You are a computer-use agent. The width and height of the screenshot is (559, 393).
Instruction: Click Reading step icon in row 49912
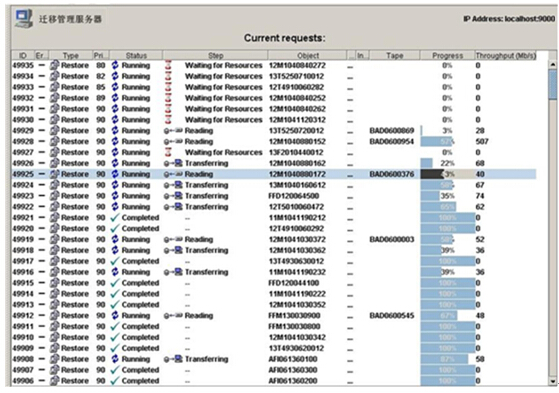(173, 316)
